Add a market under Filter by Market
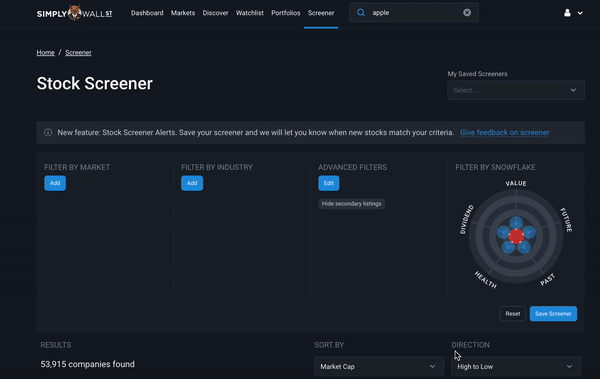Viewport: 600px width, 379px height. [x=55, y=183]
